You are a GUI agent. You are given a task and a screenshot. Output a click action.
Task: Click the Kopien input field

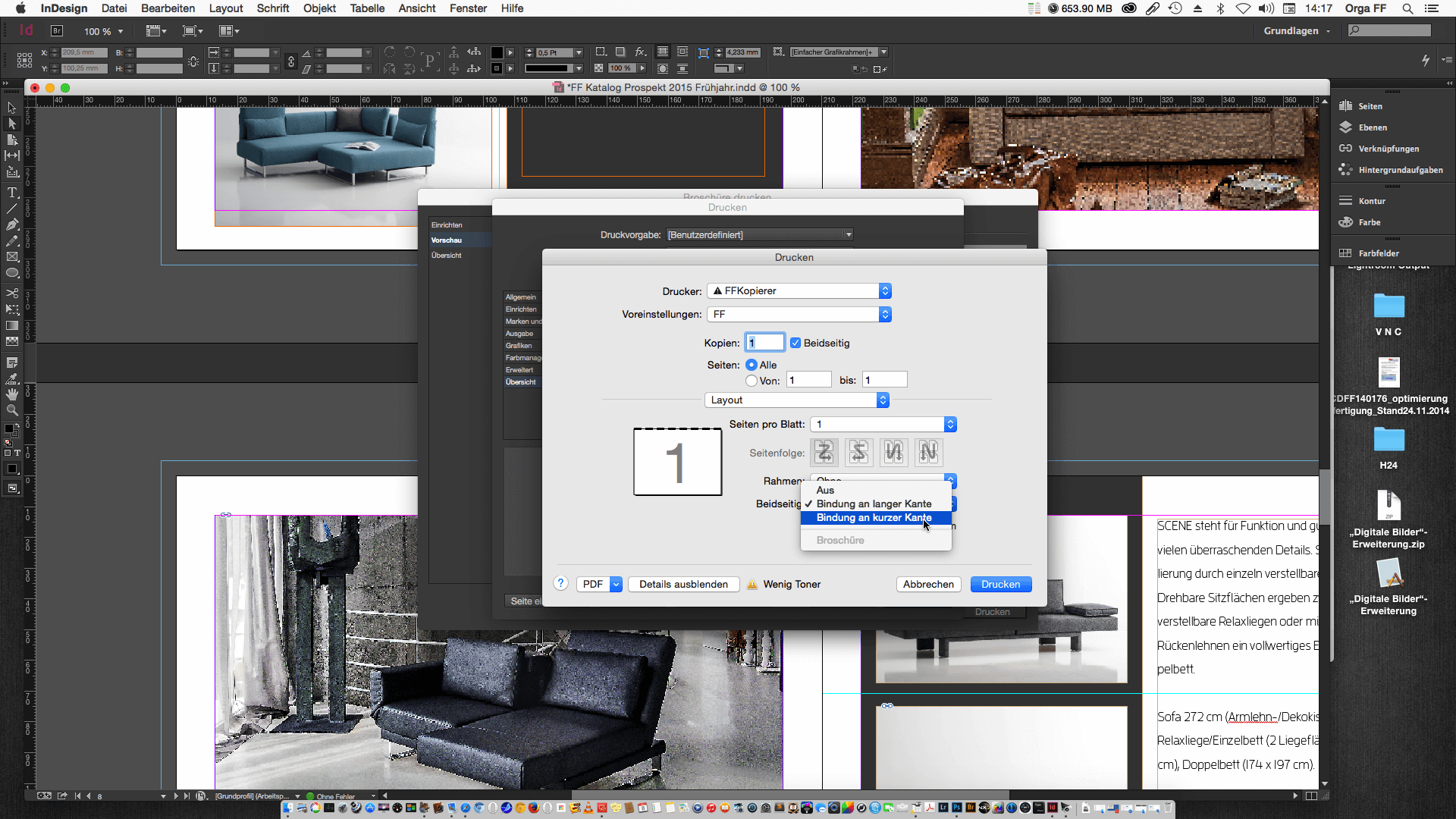[764, 343]
